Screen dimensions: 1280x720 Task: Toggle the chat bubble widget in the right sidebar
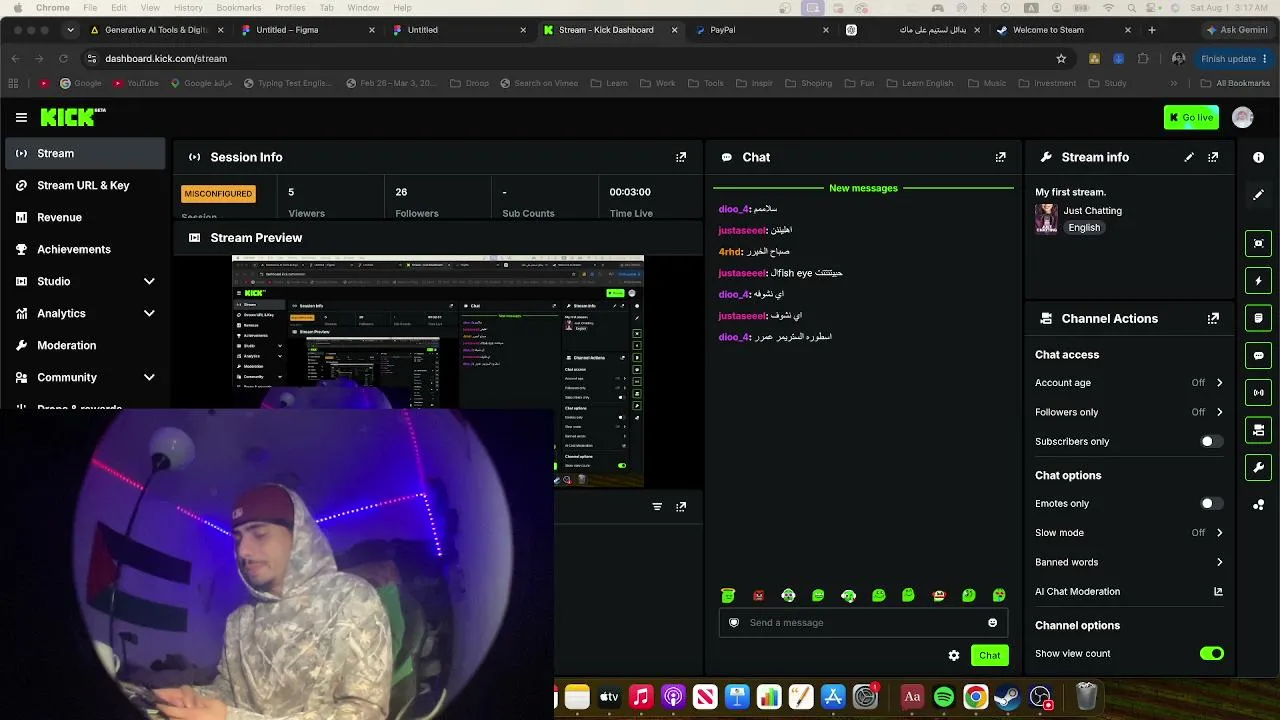[x=1258, y=355]
